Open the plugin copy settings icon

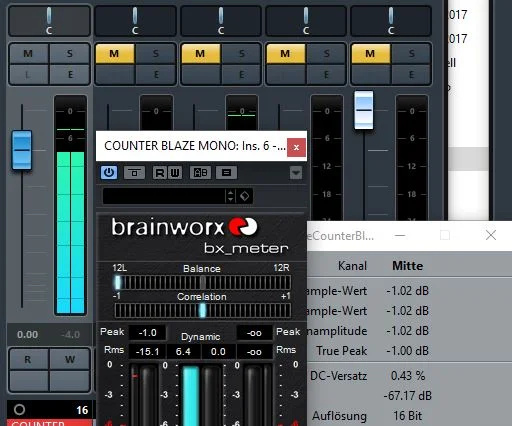click(226, 173)
